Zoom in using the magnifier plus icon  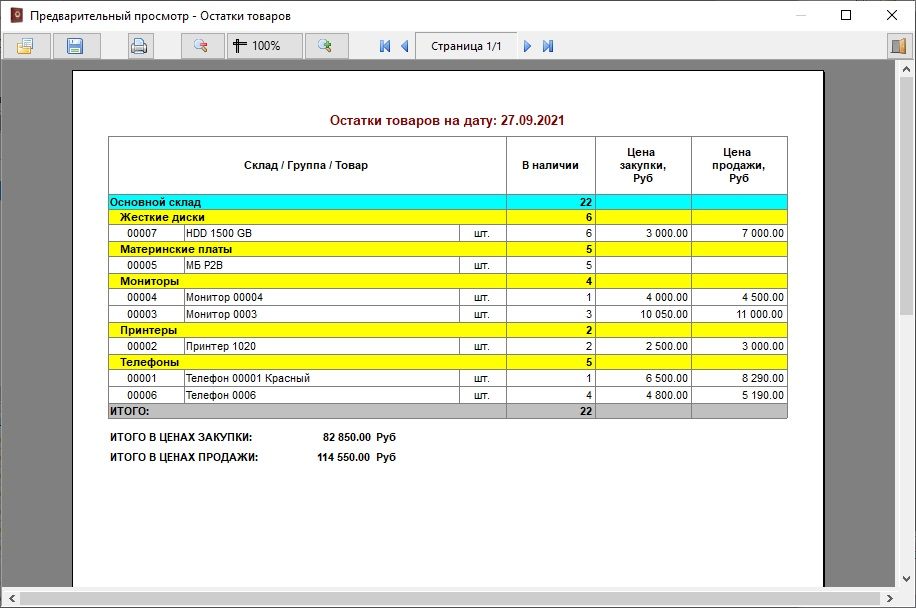click(x=325, y=46)
